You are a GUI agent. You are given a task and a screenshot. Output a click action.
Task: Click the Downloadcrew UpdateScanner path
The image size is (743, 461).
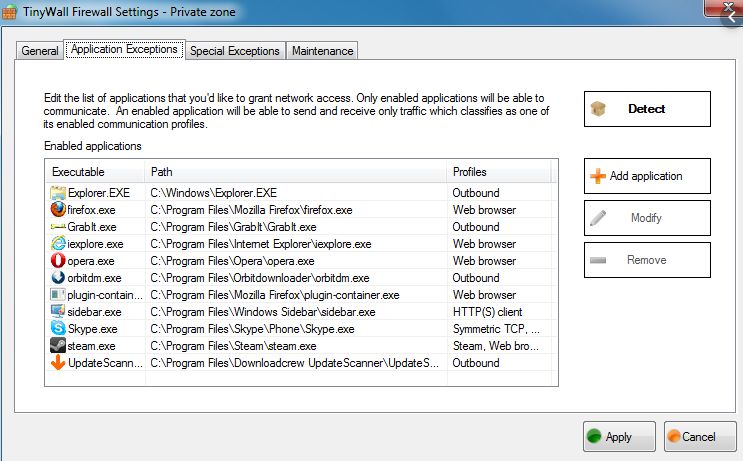pyautogui.click(x=294, y=363)
